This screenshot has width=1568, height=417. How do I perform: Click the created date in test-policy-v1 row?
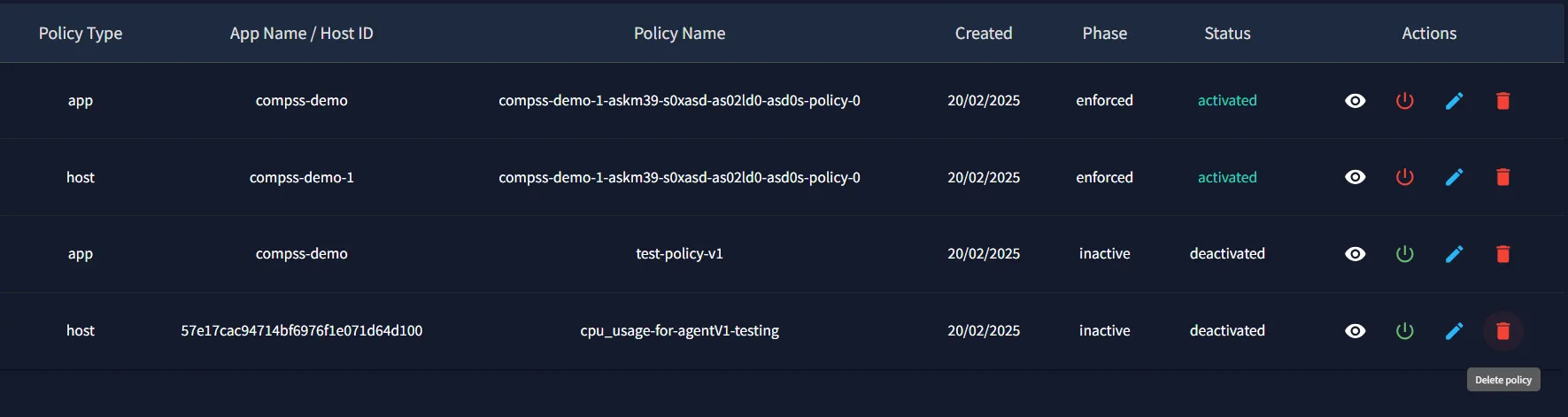(984, 254)
